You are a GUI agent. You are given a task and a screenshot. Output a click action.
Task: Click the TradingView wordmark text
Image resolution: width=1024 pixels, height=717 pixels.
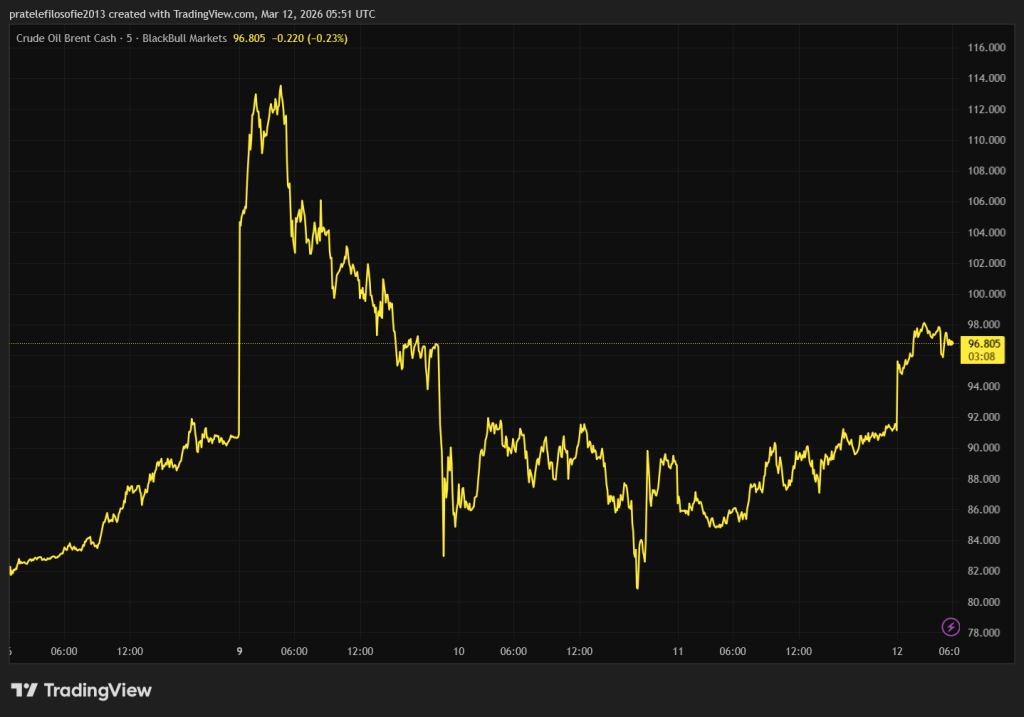97,690
